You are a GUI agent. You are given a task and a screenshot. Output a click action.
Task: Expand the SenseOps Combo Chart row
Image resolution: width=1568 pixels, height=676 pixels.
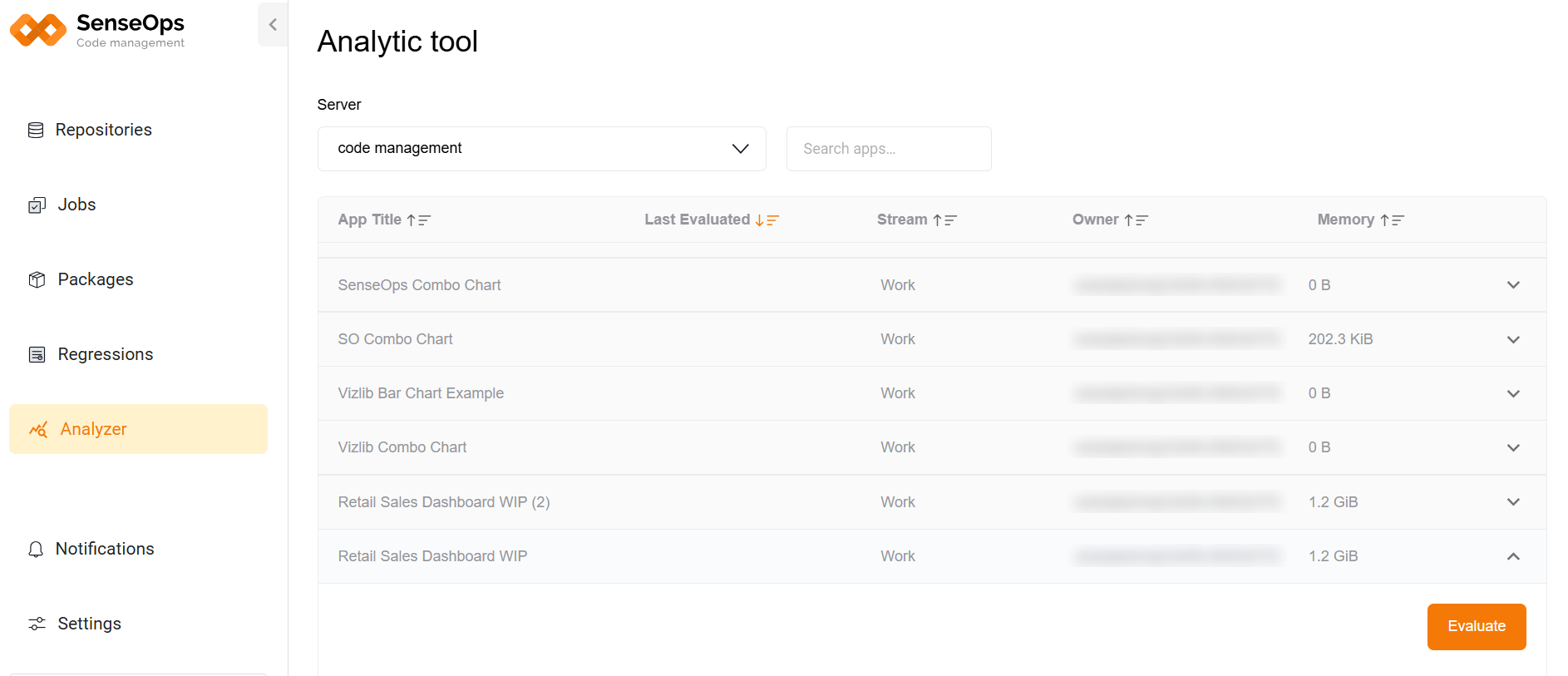point(1513,285)
